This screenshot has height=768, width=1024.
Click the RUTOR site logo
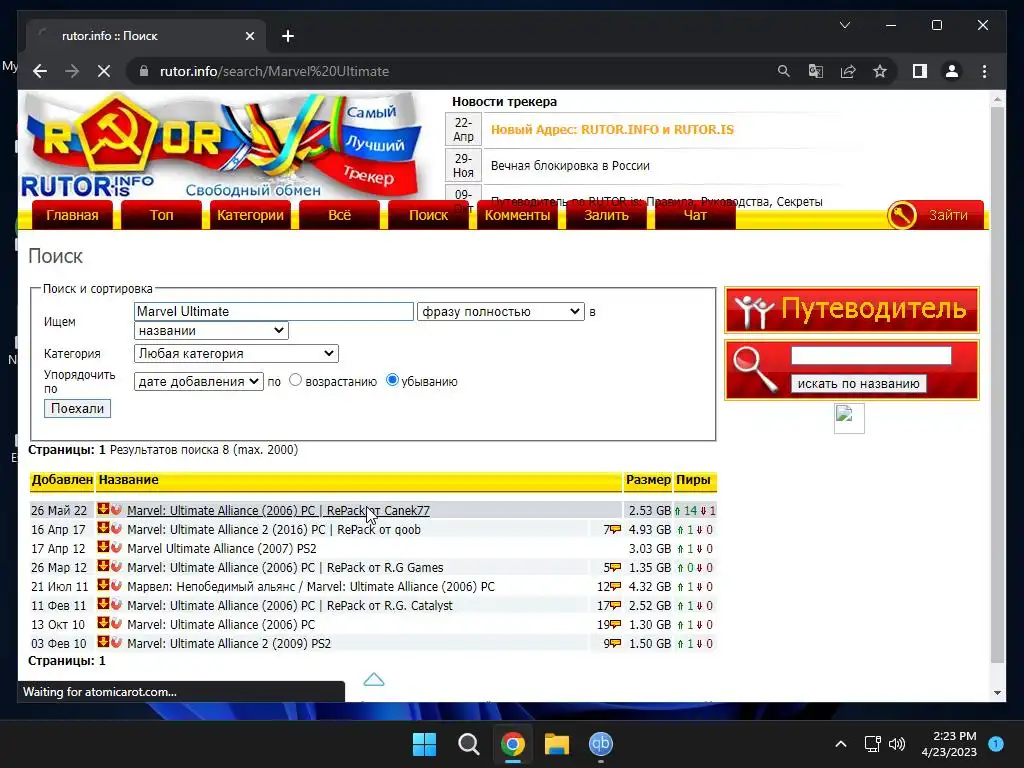(222, 147)
